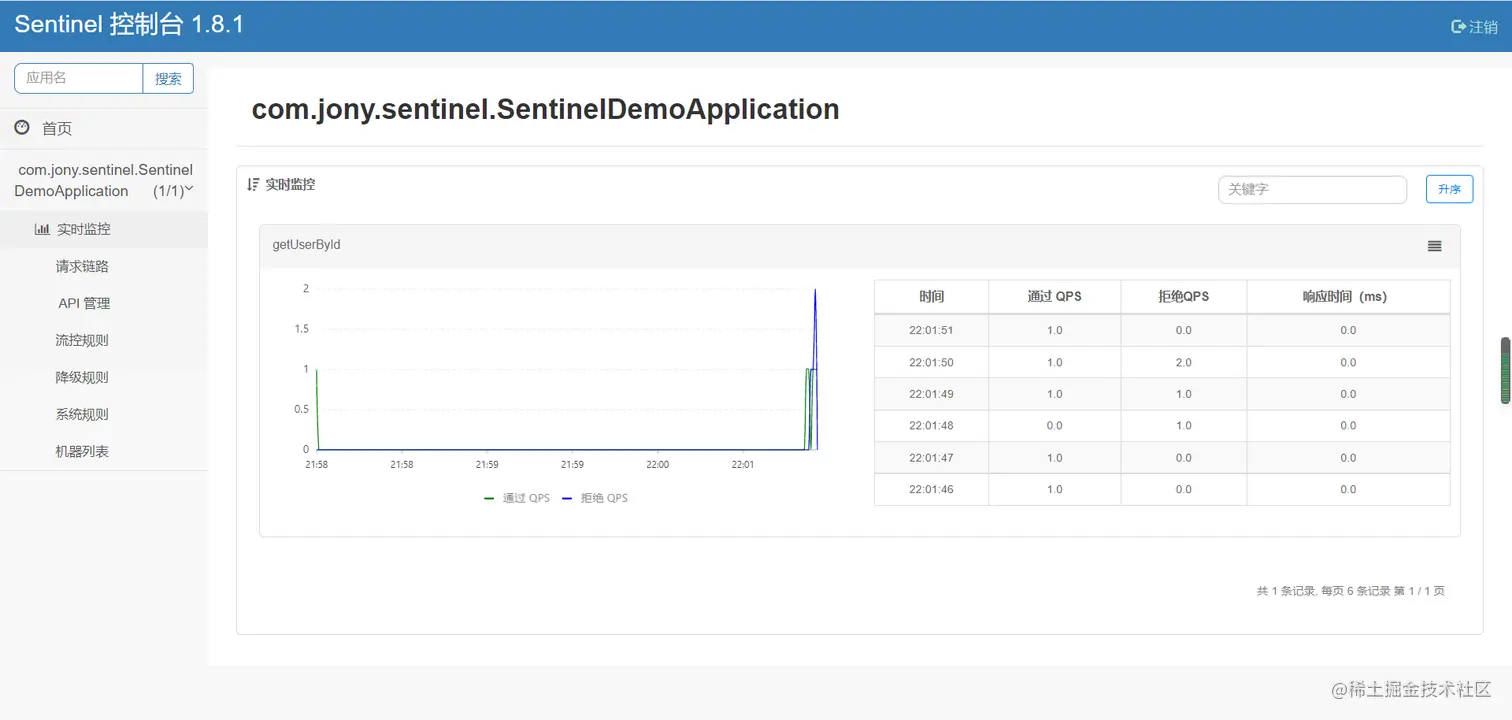Click the vertical scrollbar thumb at right edge

pyautogui.click(x=1505, y=370)
